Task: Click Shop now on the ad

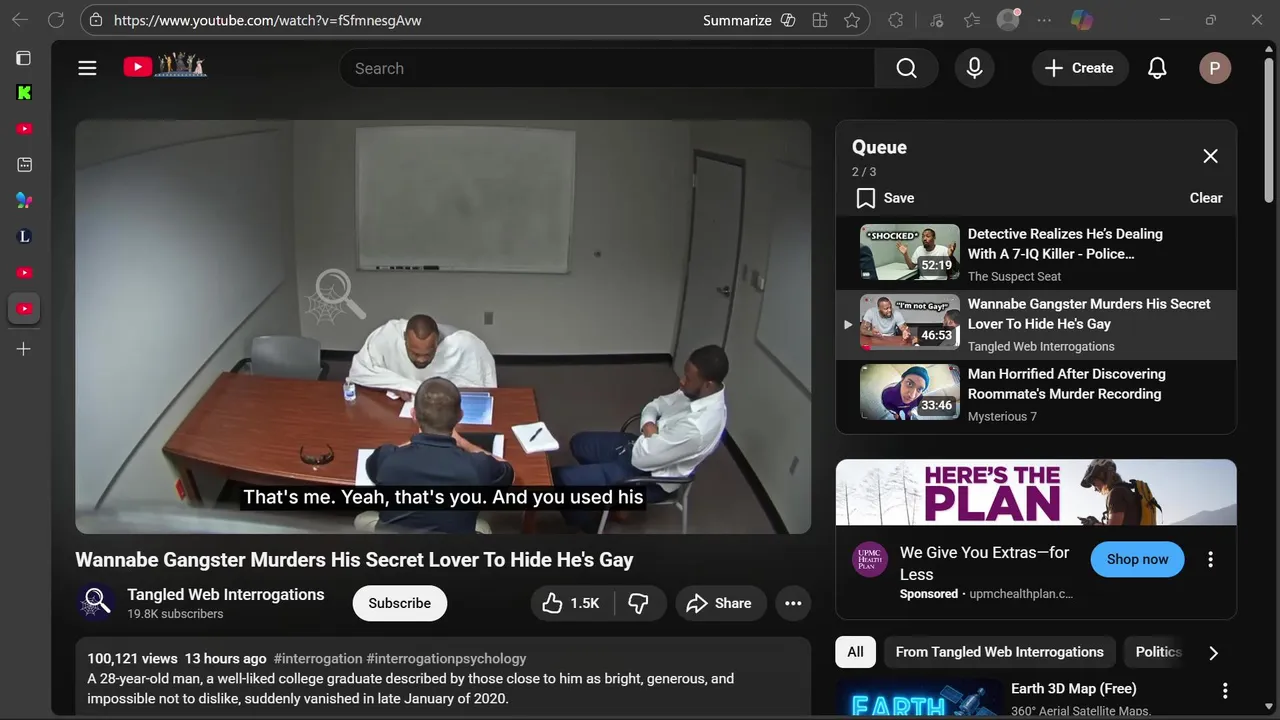Action: (x=1137, y=559)
